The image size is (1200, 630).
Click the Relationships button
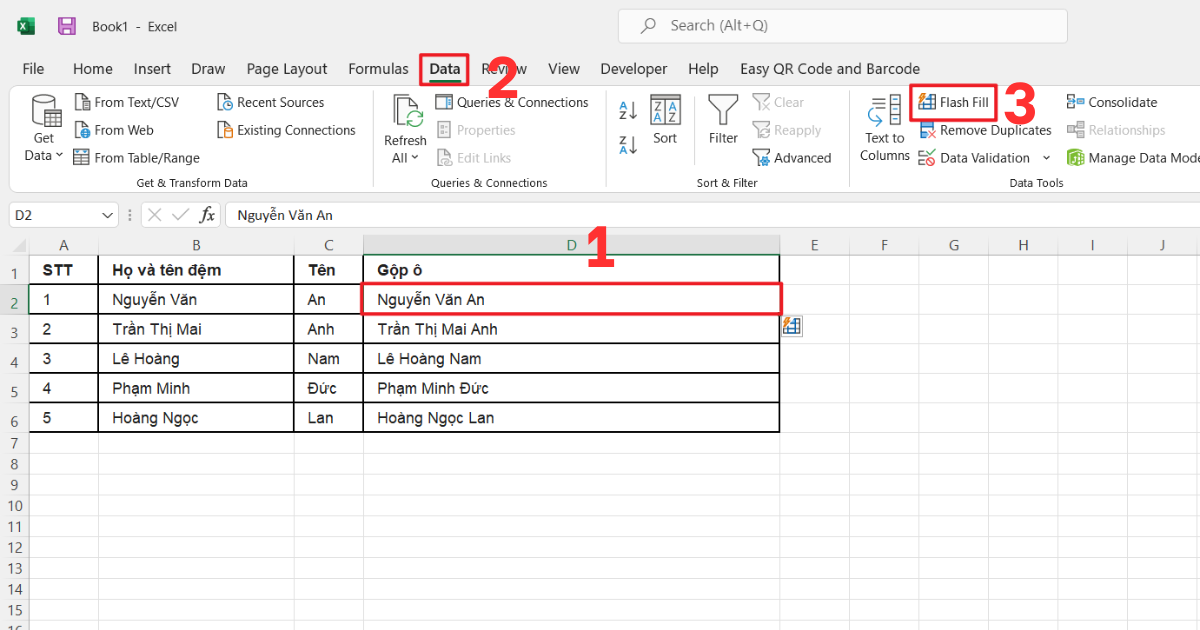[1116, 130]
